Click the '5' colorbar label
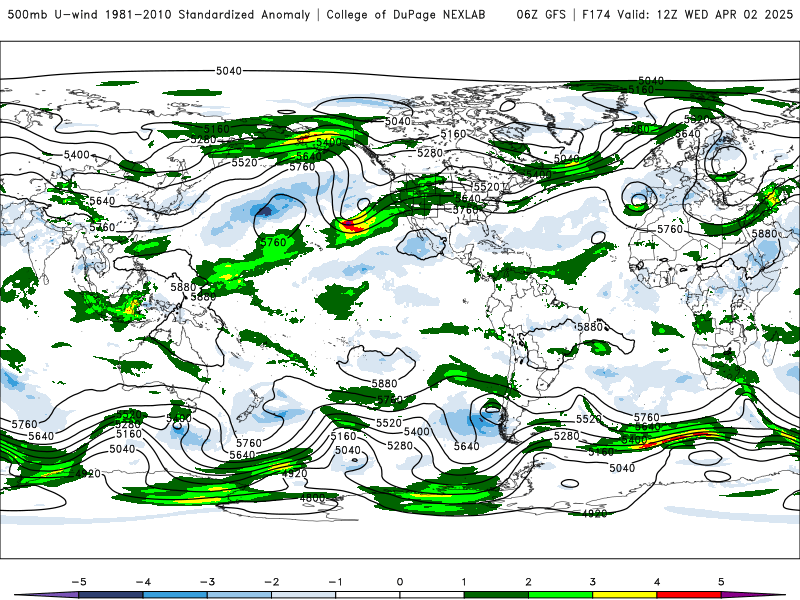 (721, 582)
